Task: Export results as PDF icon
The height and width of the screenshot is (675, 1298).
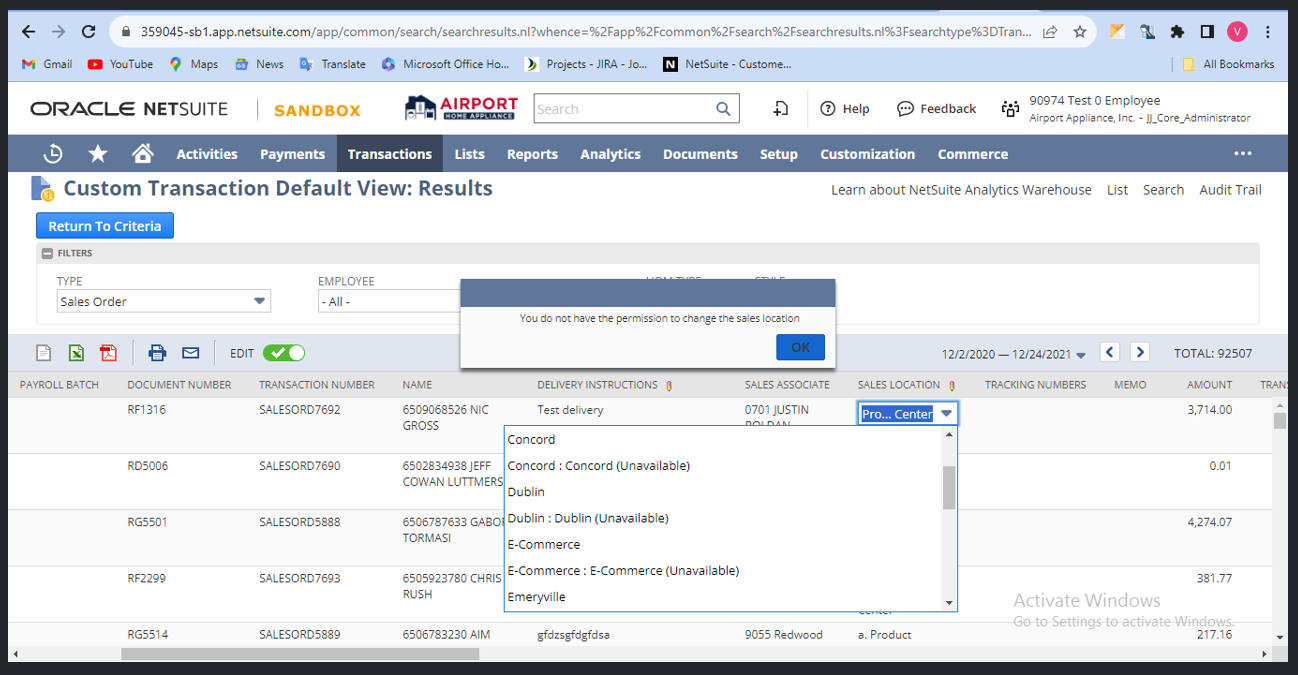Action: coord(108,353)
